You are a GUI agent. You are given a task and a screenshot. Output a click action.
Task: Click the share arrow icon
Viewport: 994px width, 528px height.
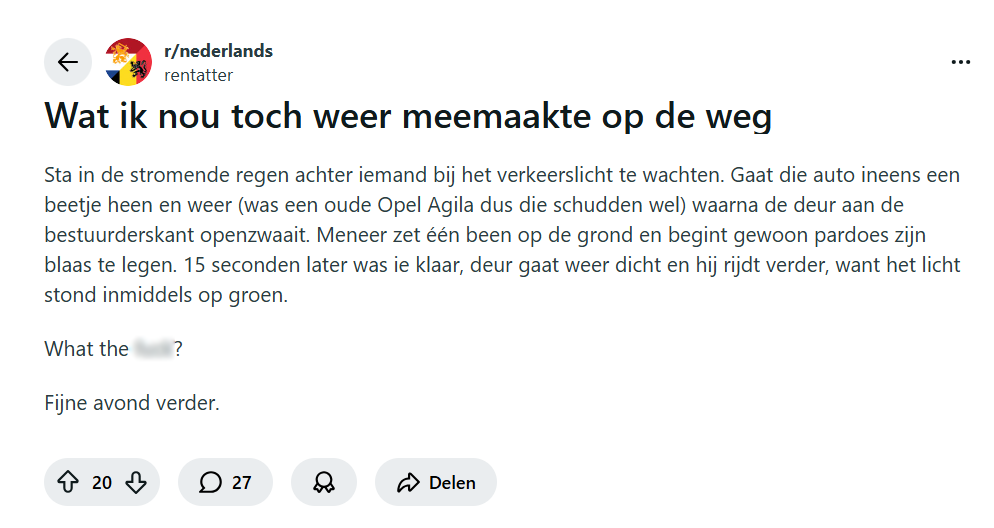[x=407, y=483]
